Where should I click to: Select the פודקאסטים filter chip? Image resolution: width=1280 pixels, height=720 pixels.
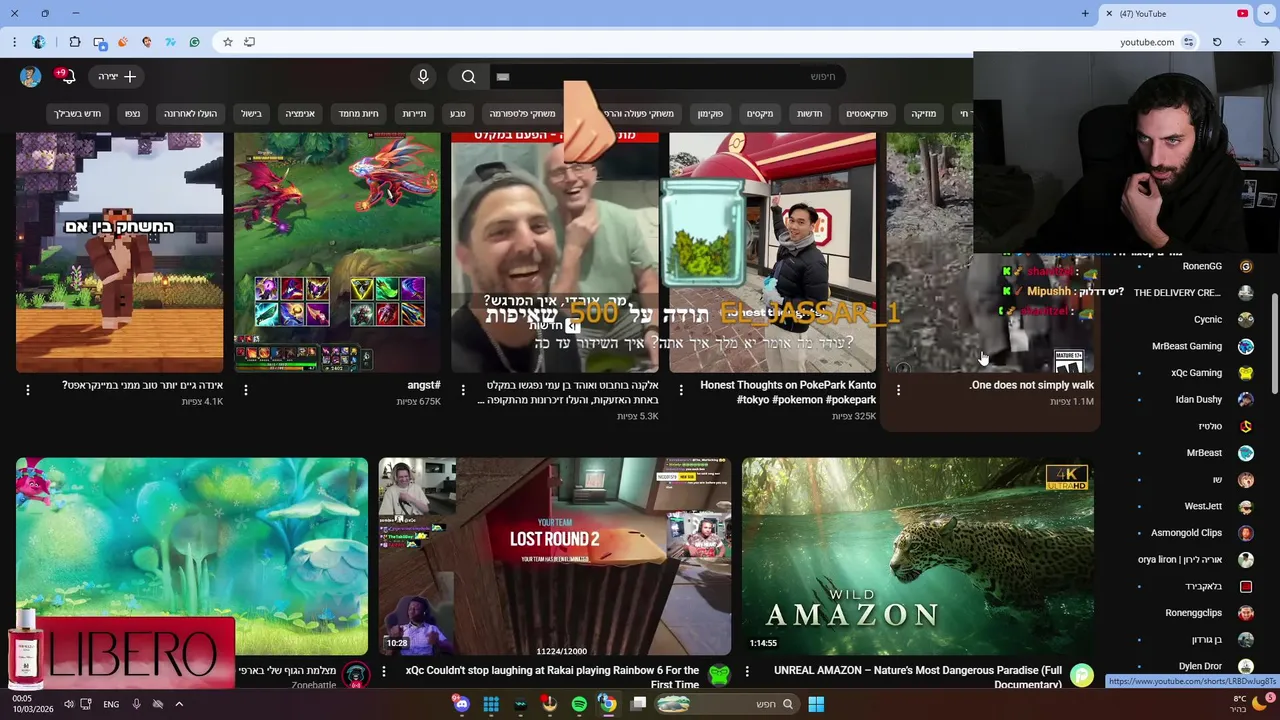coord(867,114)
